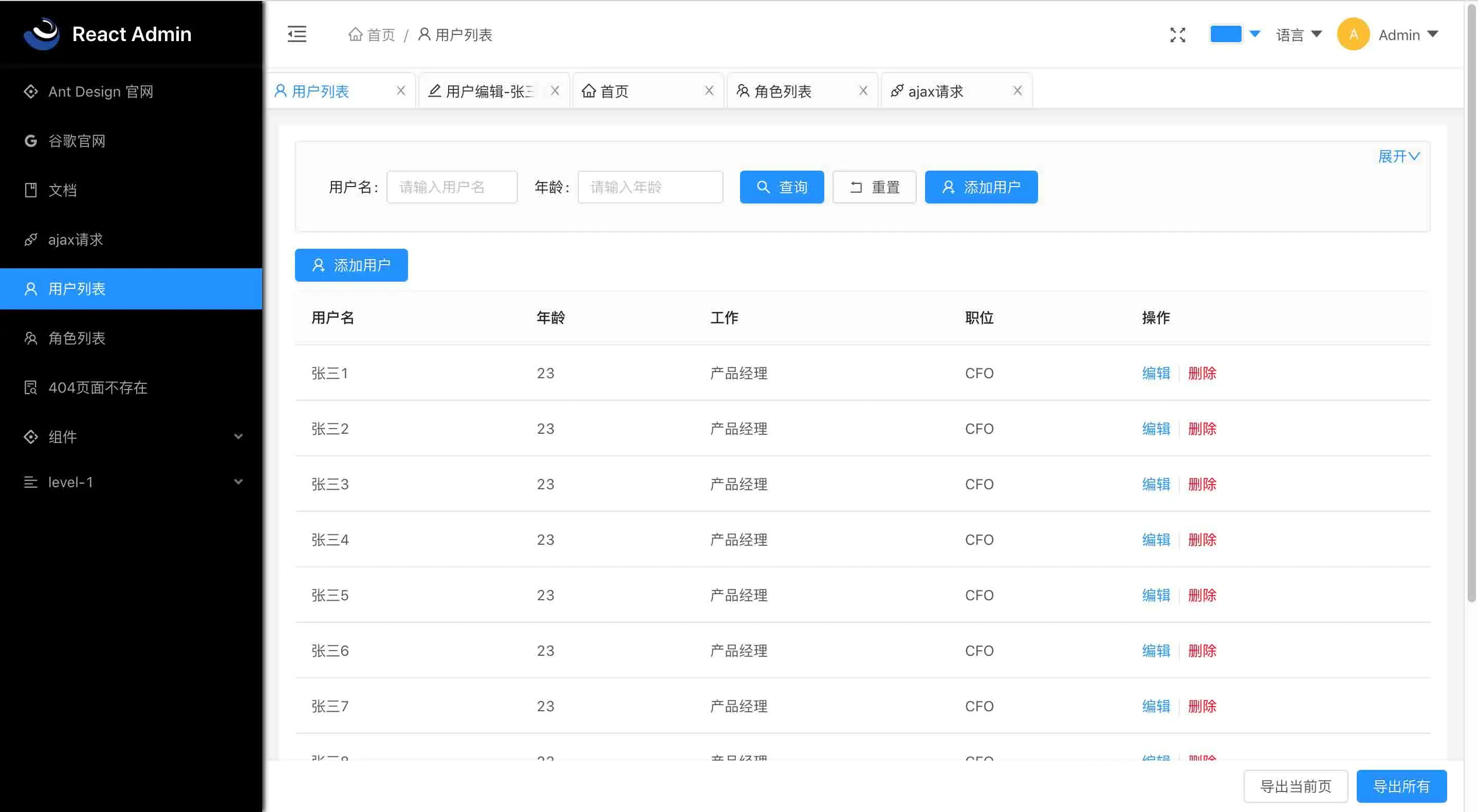The height and width of the screenshot is (812, 1478).
Task: Open the theme color swatch picker
Action: pos(1226,34)
